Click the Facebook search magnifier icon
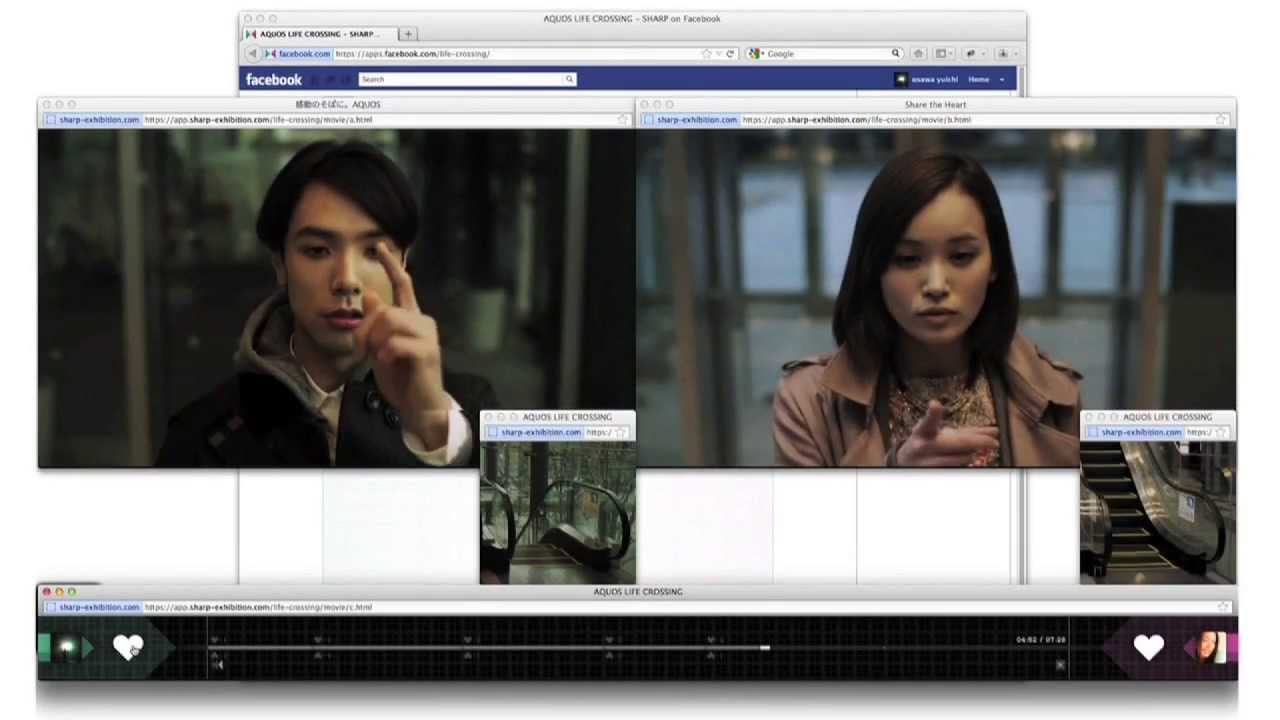Screen dimensions: 1280x720 (x=570, y=79)
